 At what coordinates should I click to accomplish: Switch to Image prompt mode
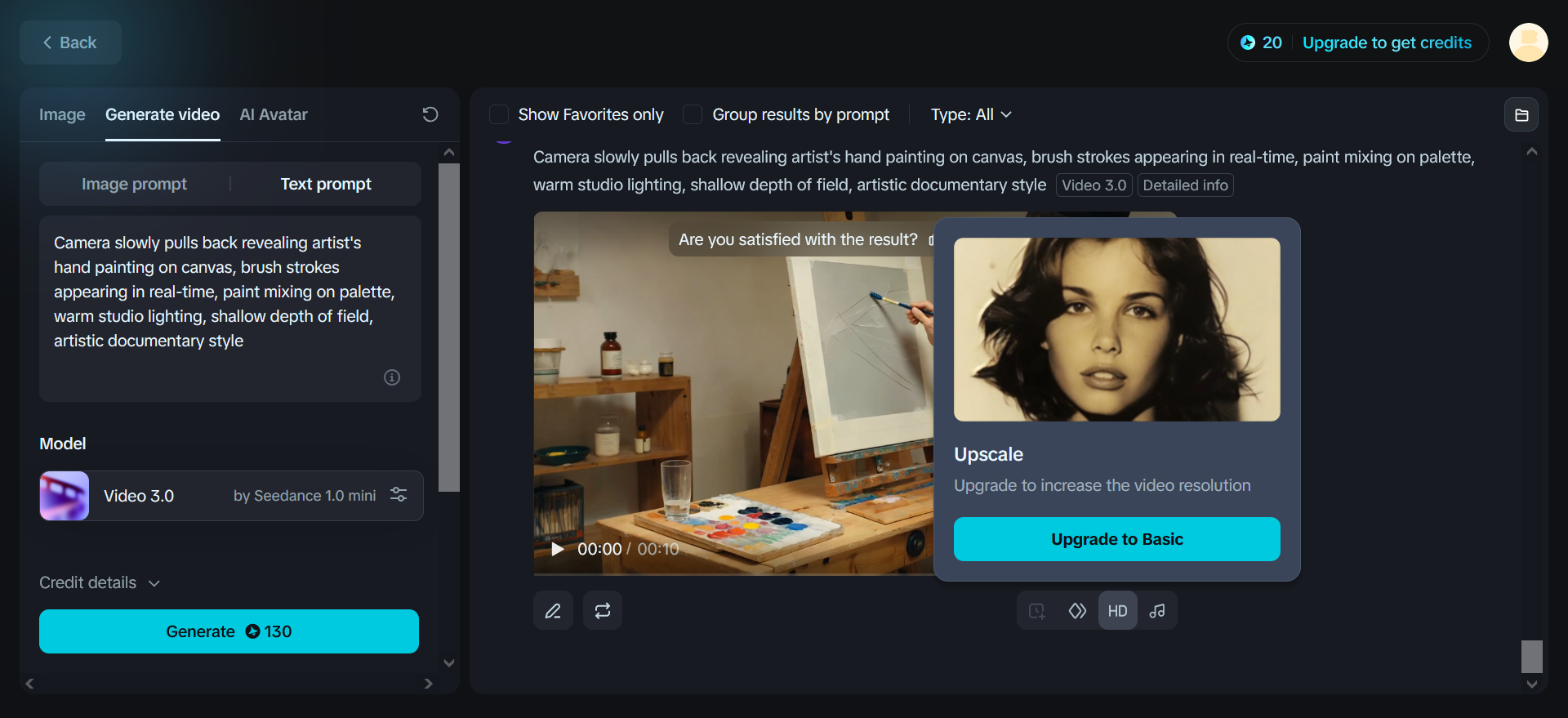[134, 184]
